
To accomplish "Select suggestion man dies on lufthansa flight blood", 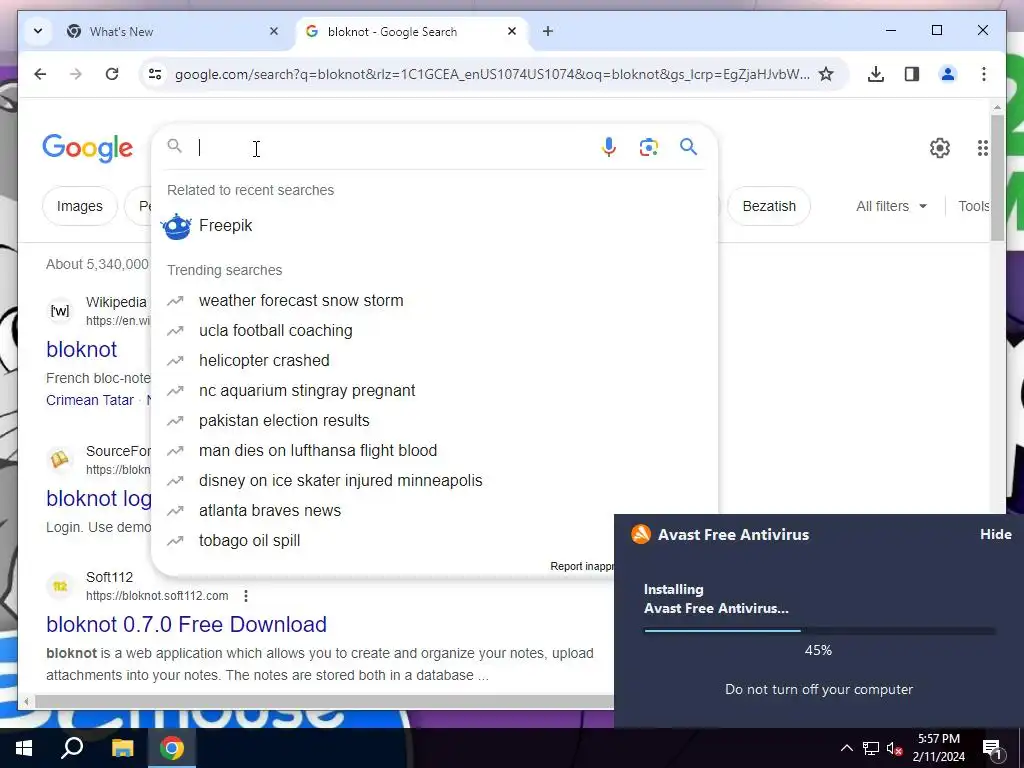I will (434, 451).
